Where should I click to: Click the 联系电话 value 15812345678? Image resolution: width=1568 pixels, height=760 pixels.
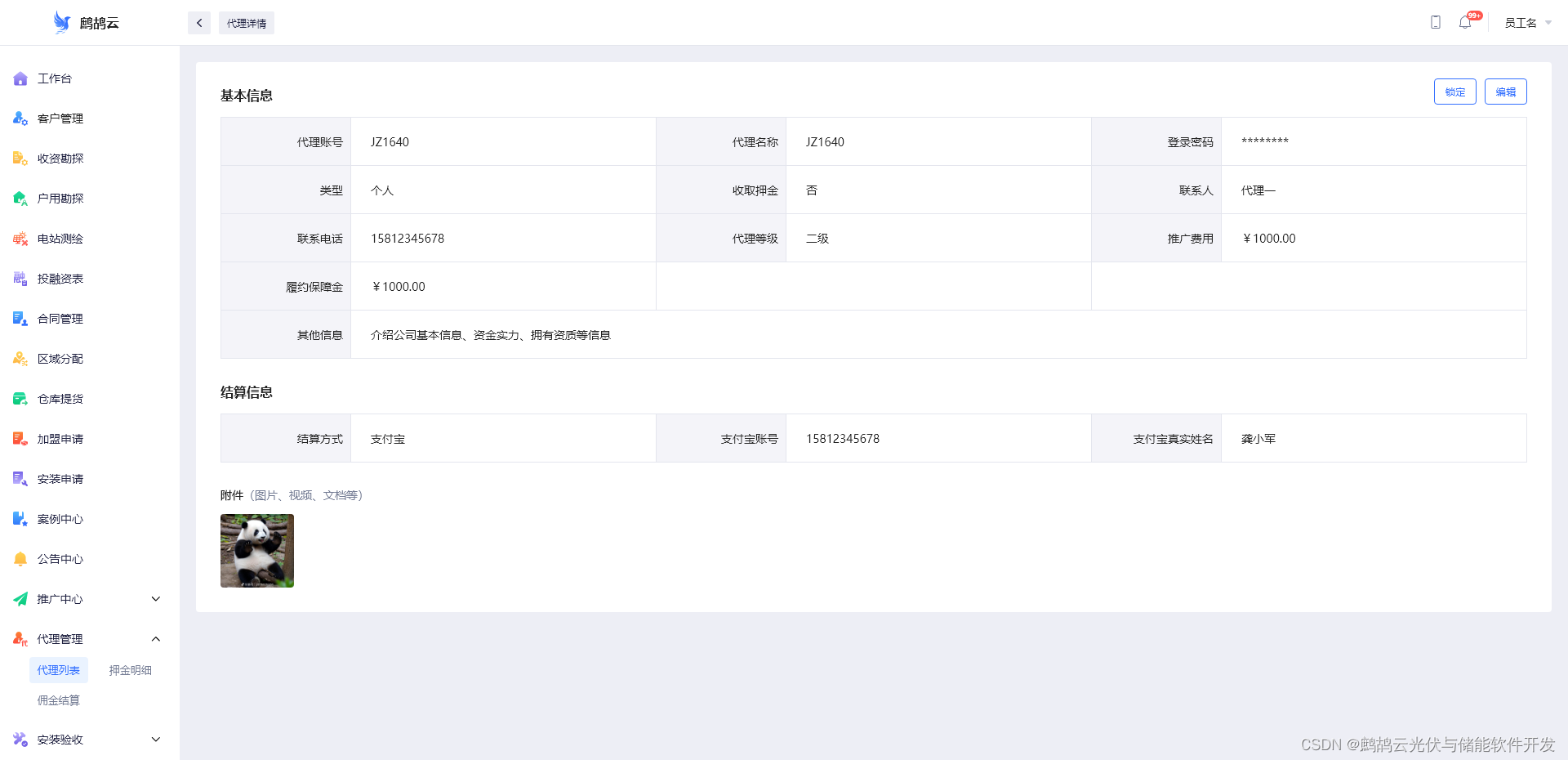[408, 239]
